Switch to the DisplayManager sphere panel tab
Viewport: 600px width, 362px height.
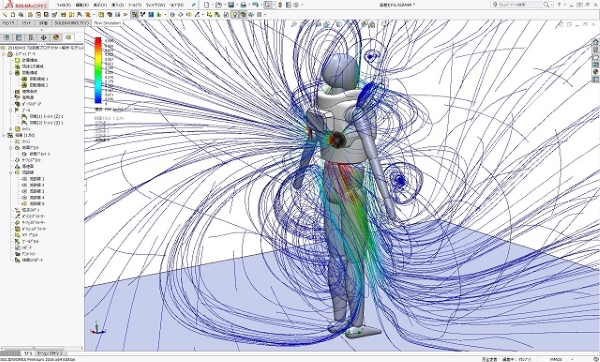click(56, 38)
